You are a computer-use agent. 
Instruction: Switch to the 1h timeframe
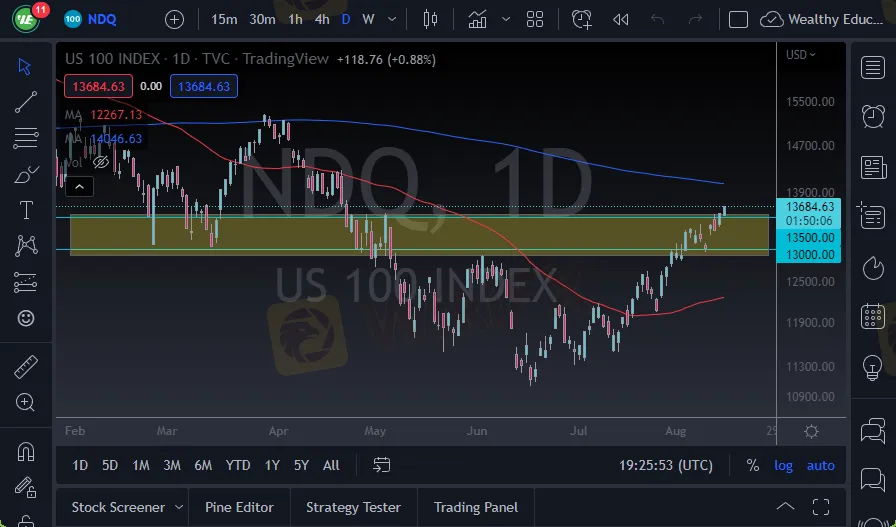tap(295, 19)
